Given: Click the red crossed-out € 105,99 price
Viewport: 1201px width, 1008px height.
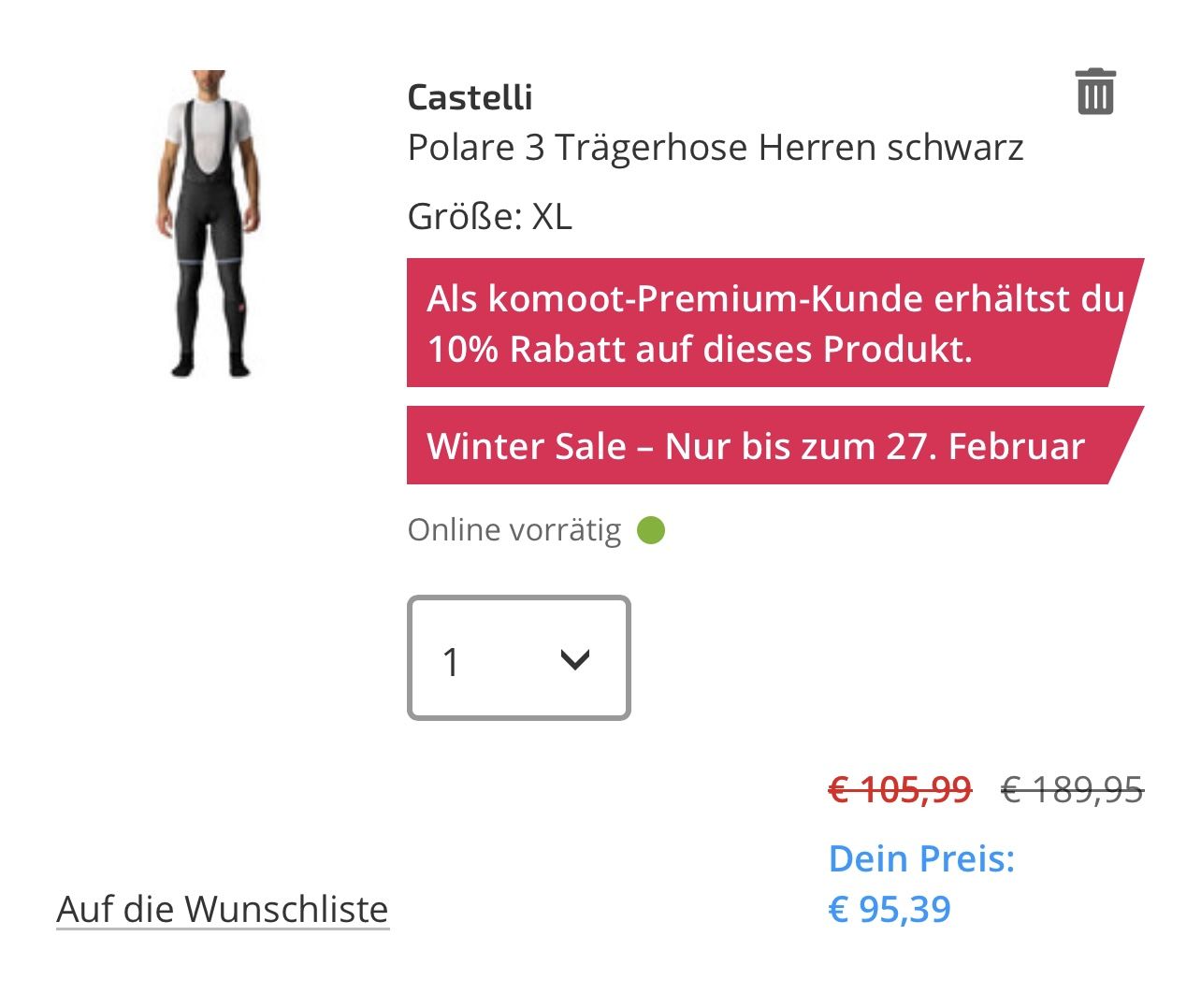Looking at the screenshot, I should click(900, 790).
